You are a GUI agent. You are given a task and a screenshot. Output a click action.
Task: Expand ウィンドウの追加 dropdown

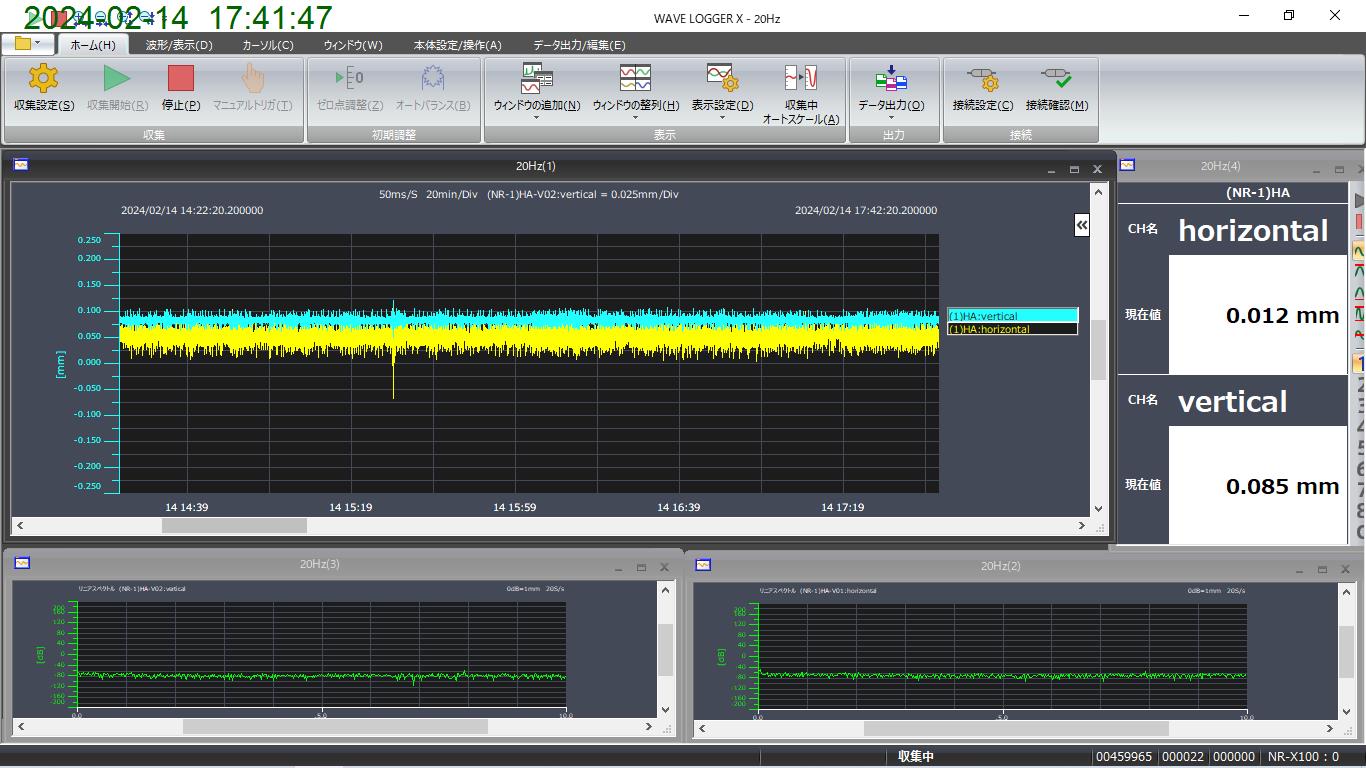(x=536, y=118)
